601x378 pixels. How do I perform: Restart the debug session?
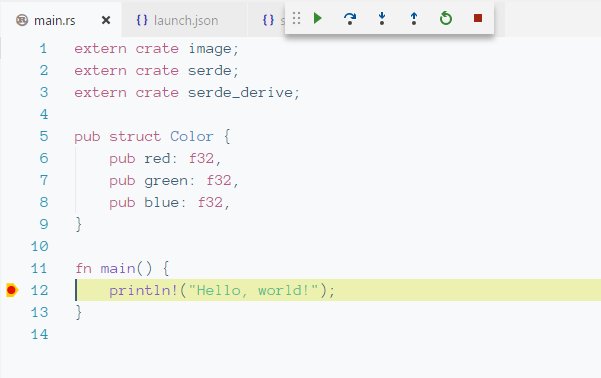446,18
